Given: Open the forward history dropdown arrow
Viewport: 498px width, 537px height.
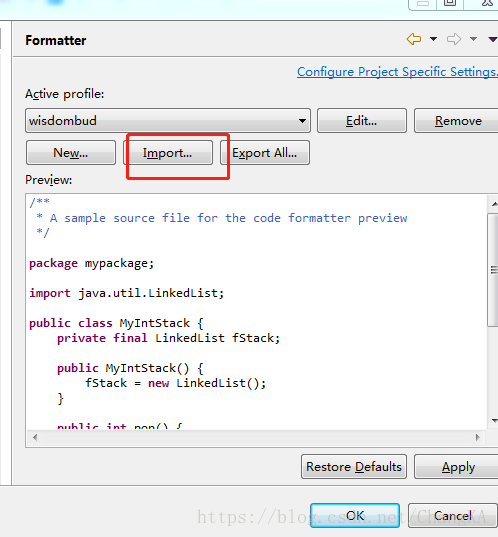Looking at the screenshot, I should coord(473,39).
